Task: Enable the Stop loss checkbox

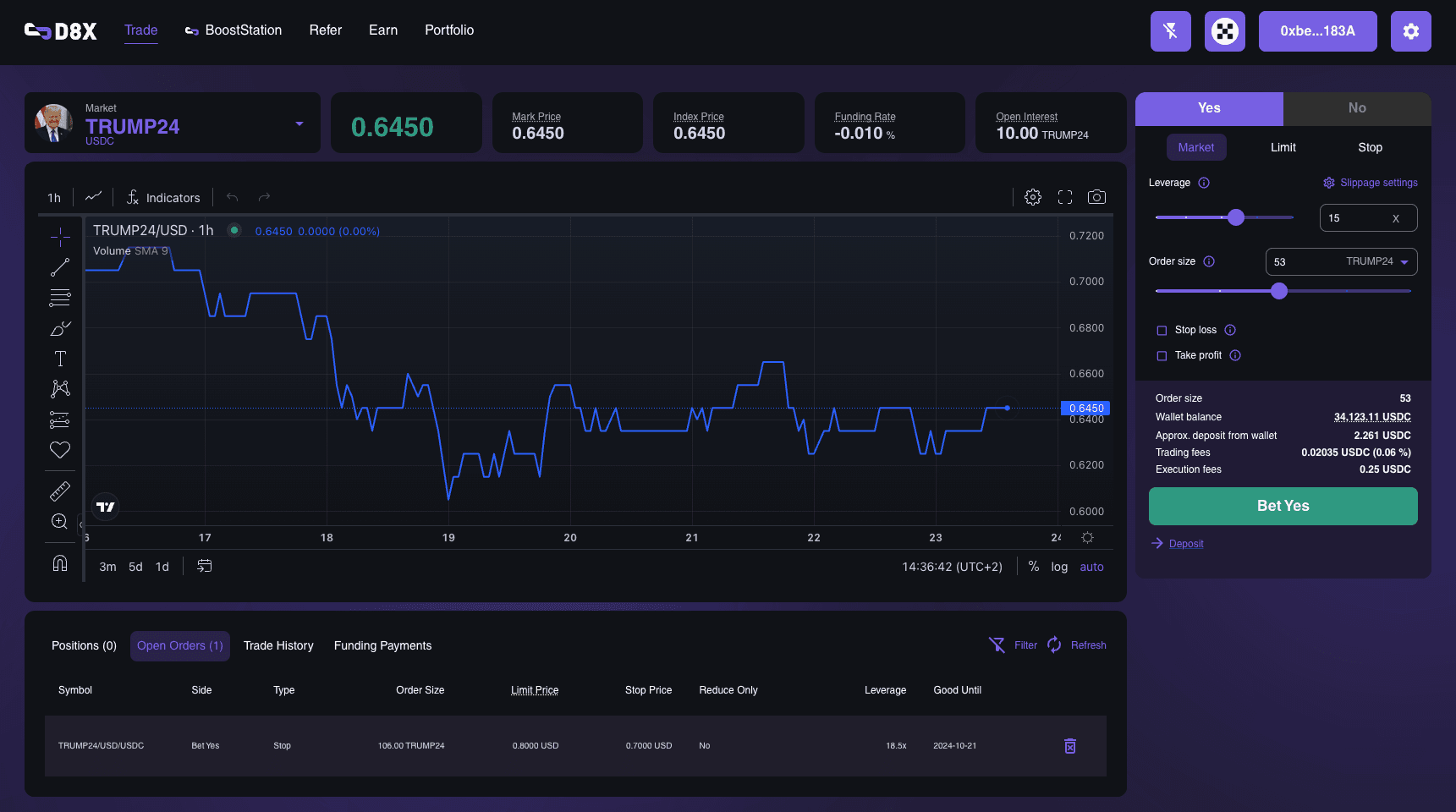Action: 1162,330
